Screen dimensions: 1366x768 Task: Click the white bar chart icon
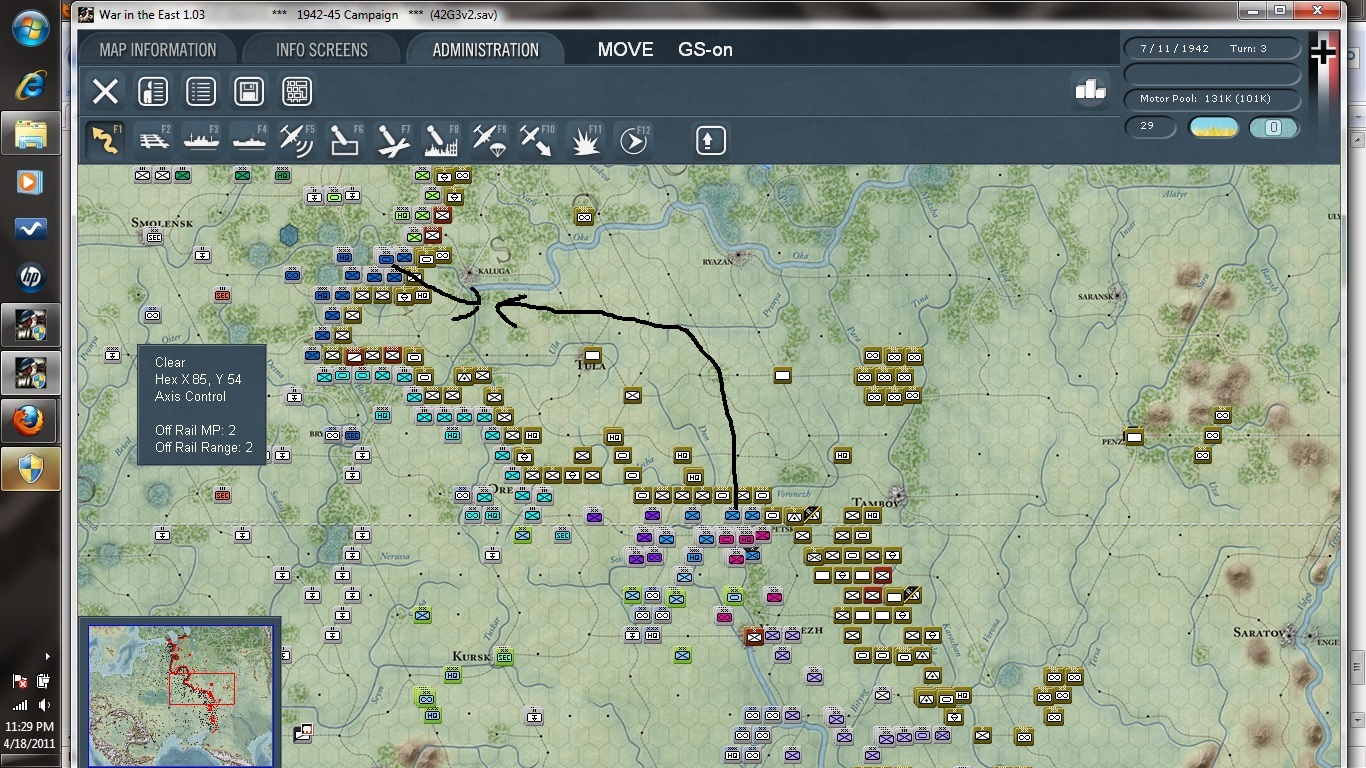tap(1090, 89)
